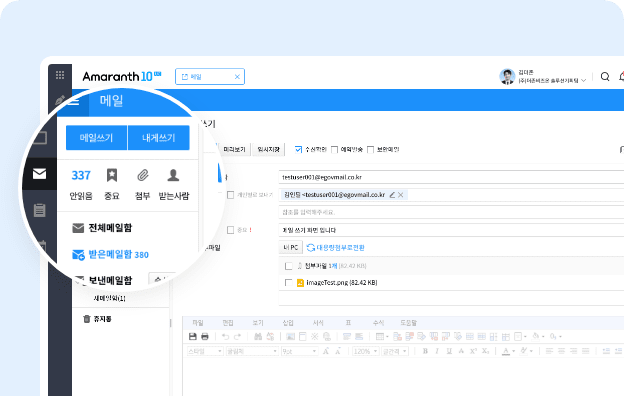The width and height of the screenshot is (624, 396).
Task: Open the 표 editor menu
Action: coord(348,322)
